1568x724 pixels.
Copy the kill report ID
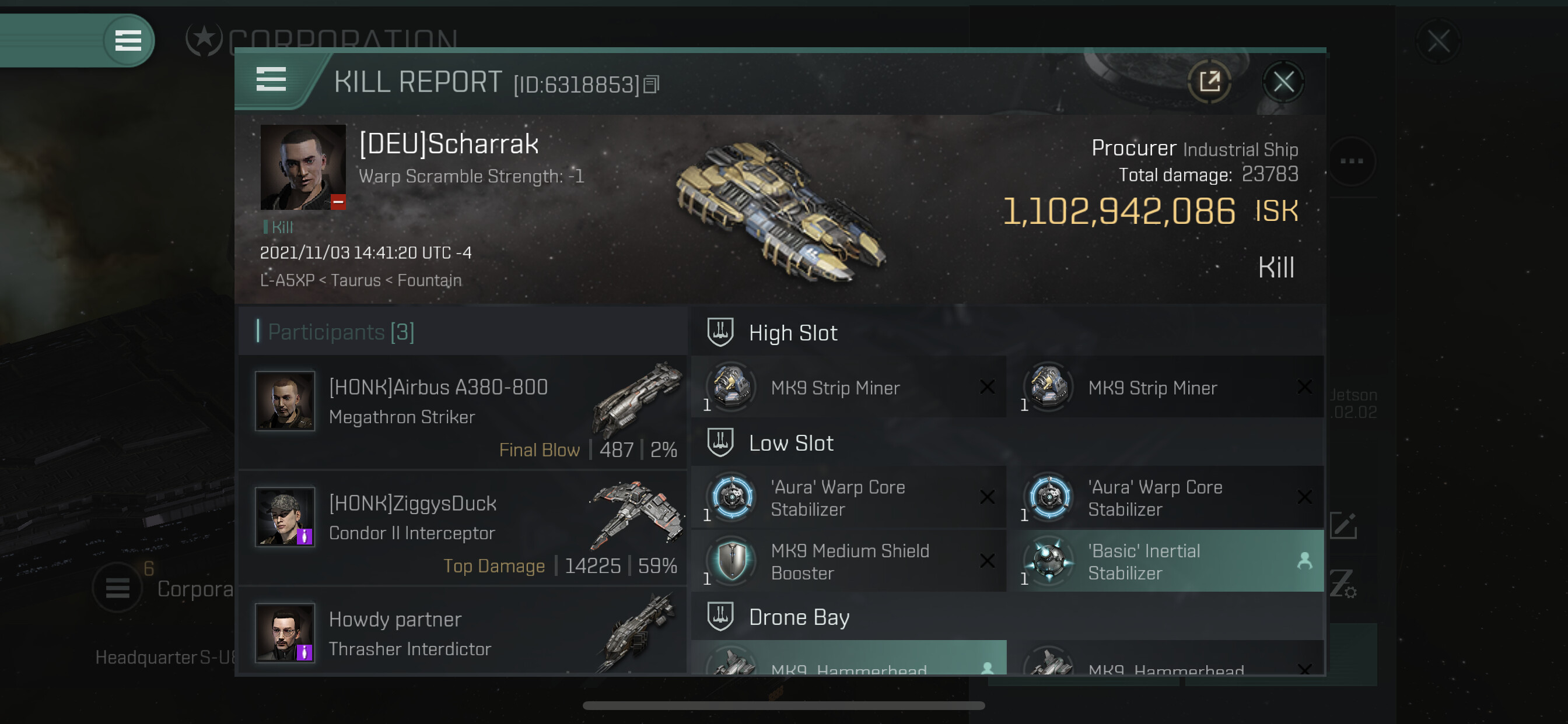click(x=652, y=85)
